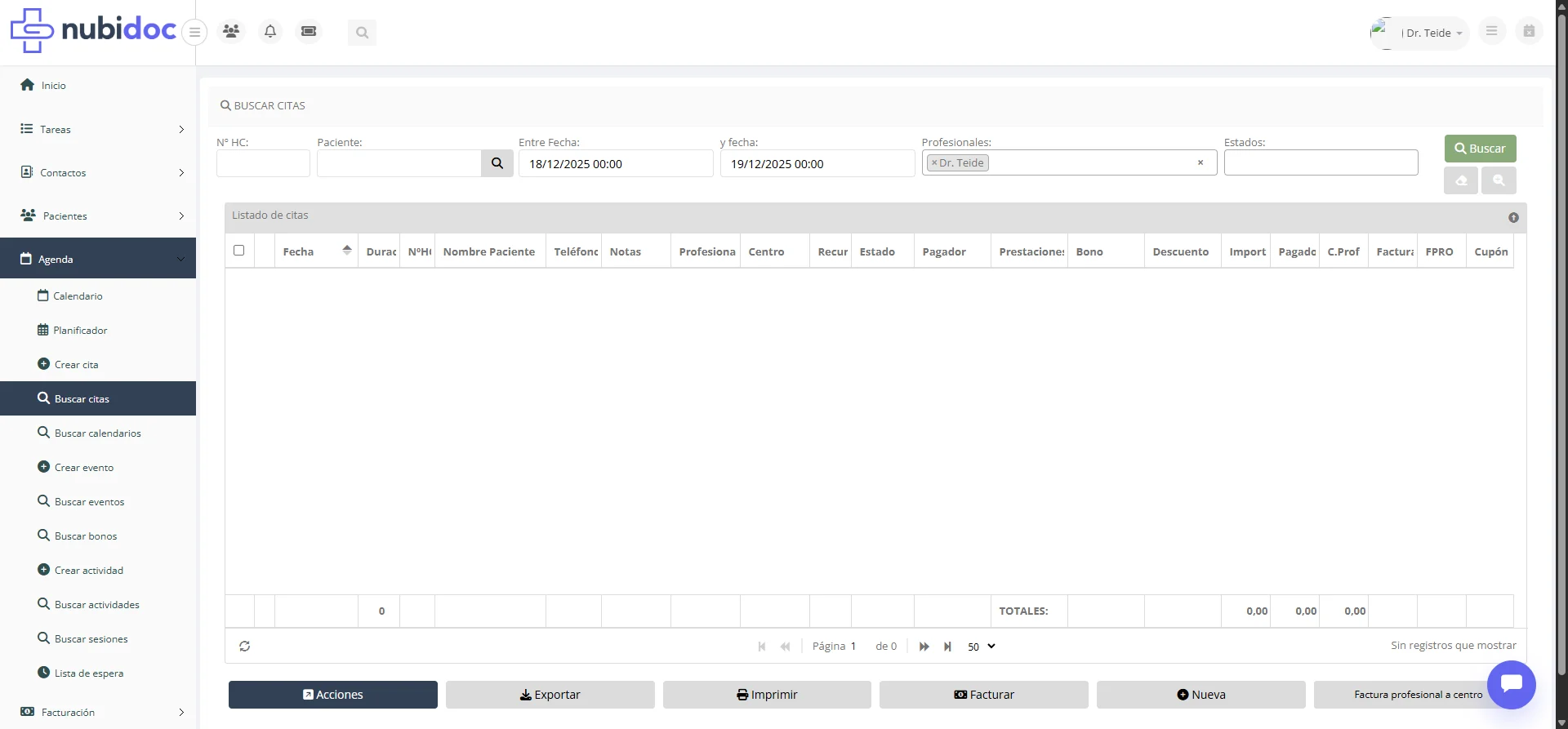Viewport: 1568px width, 729px height.
Task: Search patient with magnifier button
Action: click(497, 163)
